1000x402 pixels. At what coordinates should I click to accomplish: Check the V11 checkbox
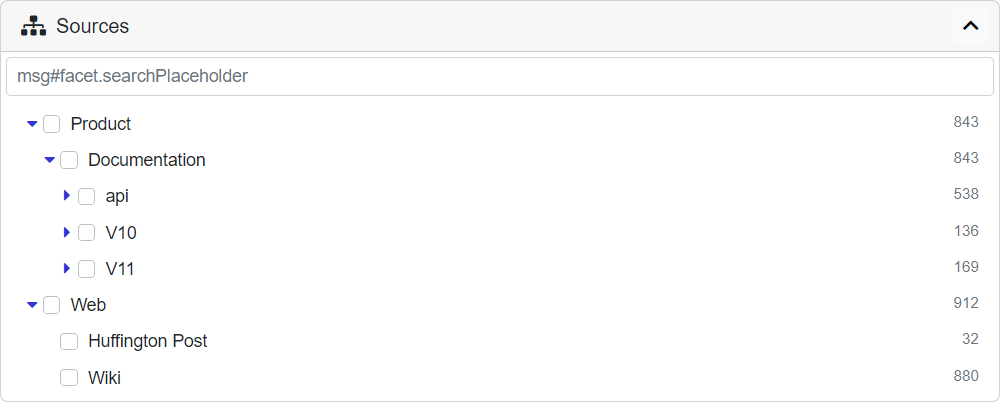pyautogui.click(x=87, y=269)
